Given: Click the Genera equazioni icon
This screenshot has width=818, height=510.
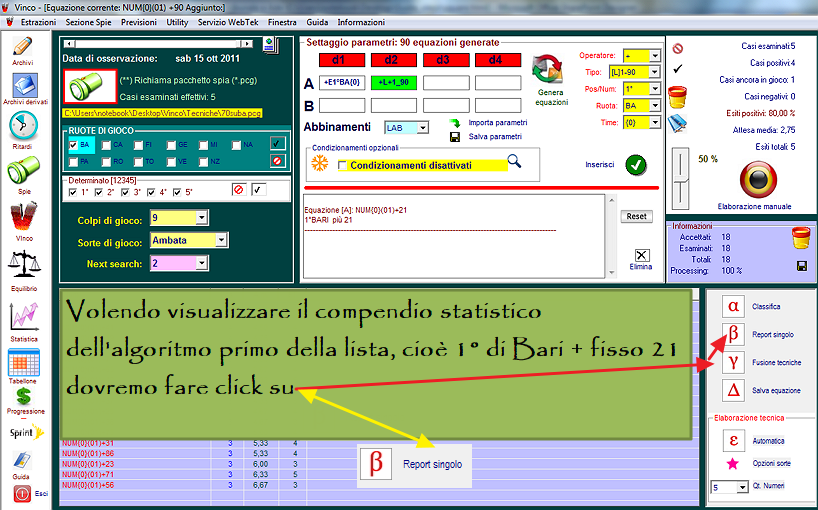Looking at the screenshot, I should tap(550, 72).
